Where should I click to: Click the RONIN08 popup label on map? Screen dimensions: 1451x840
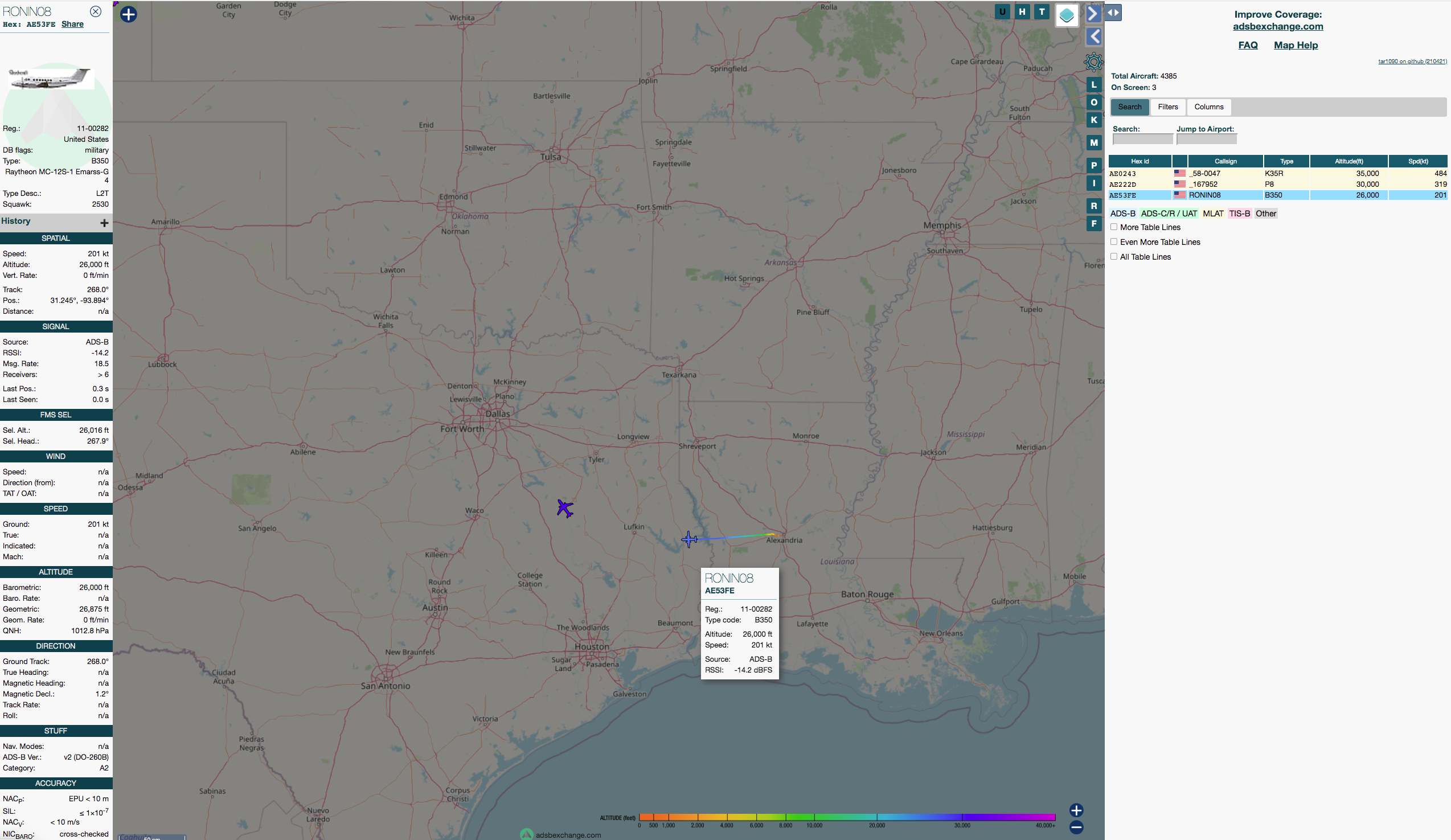pos(729,578)
